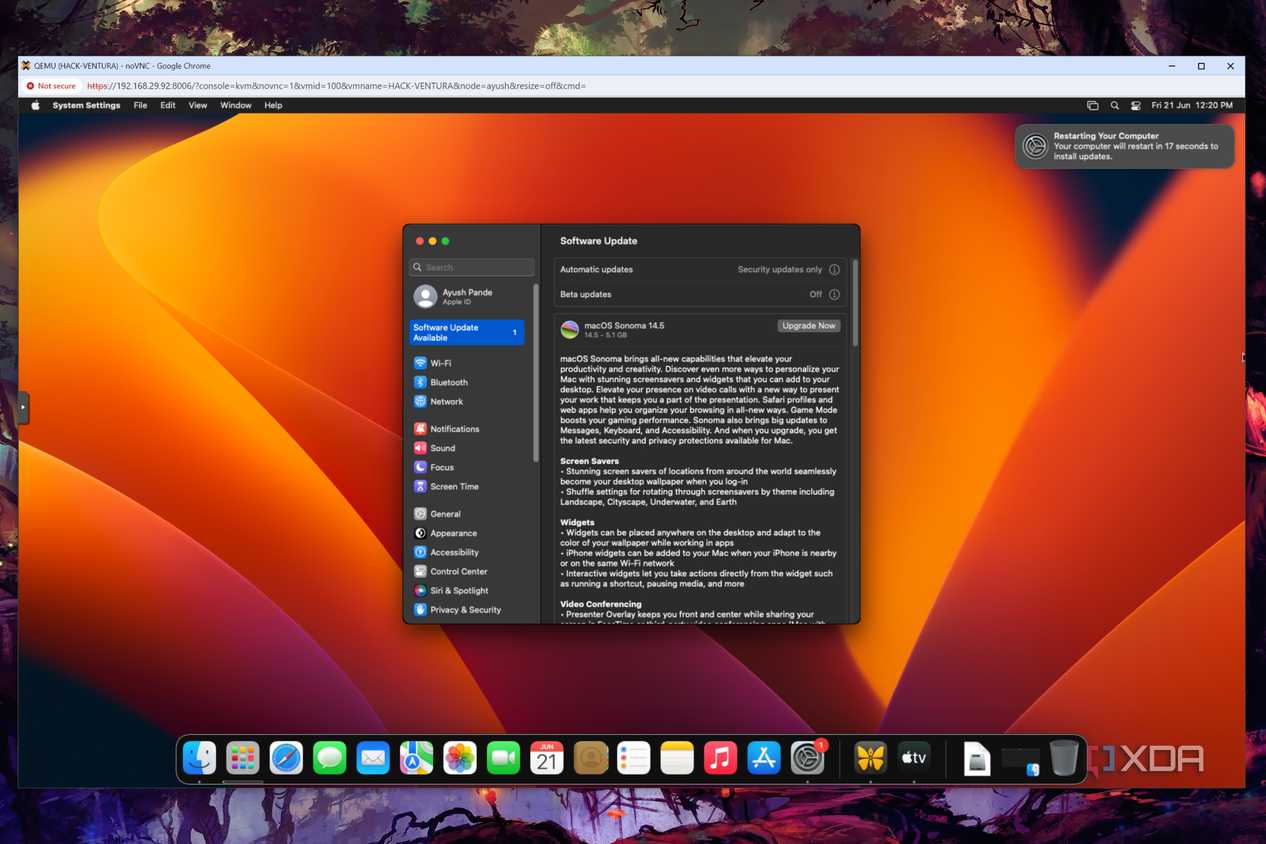Screen dimensions: 1266x844
Task: Open the Window menu
Action: pyautogui.click(x=236, y=105)
